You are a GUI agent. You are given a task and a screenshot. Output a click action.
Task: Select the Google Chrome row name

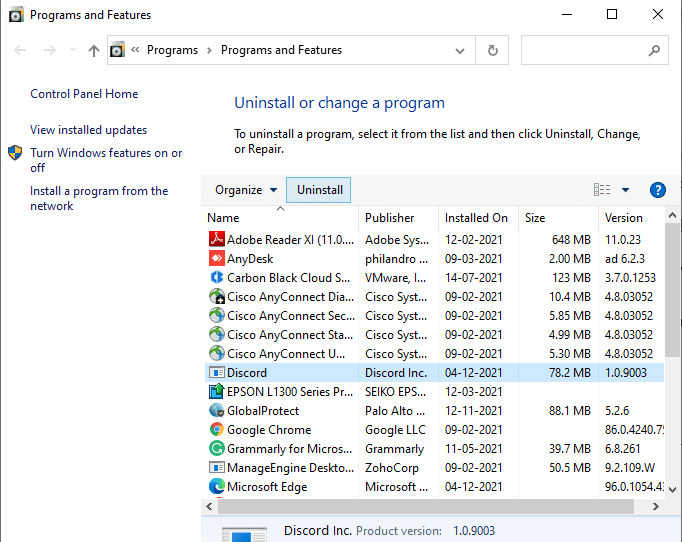click(x=269, y=430)
